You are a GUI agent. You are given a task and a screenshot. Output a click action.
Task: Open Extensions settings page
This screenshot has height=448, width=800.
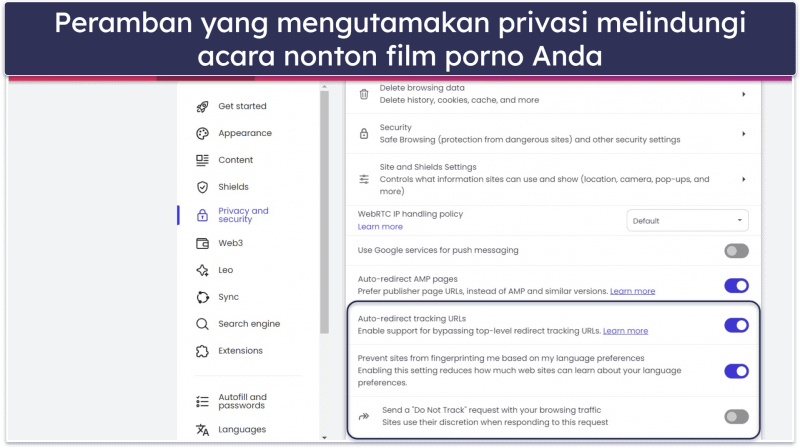[x=240, y=351]
